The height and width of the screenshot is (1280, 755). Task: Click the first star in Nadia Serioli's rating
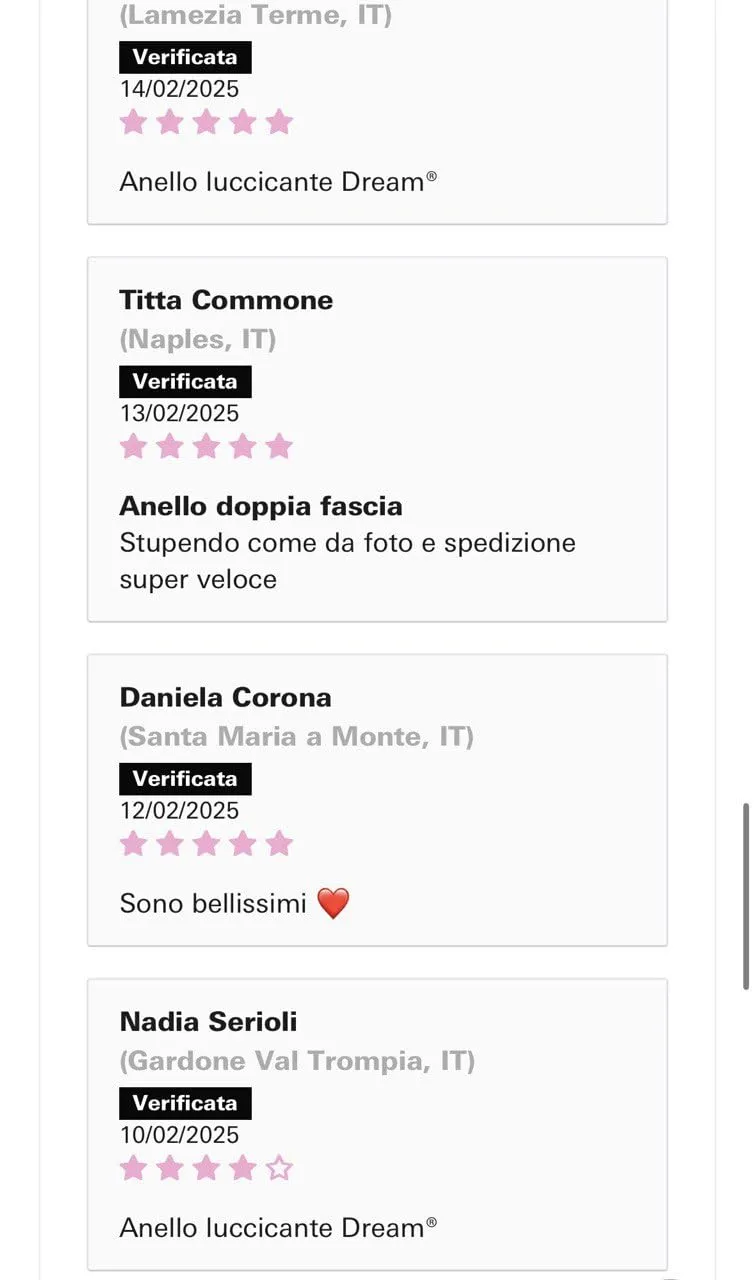pyautogui.click(x=133, y=1167)
